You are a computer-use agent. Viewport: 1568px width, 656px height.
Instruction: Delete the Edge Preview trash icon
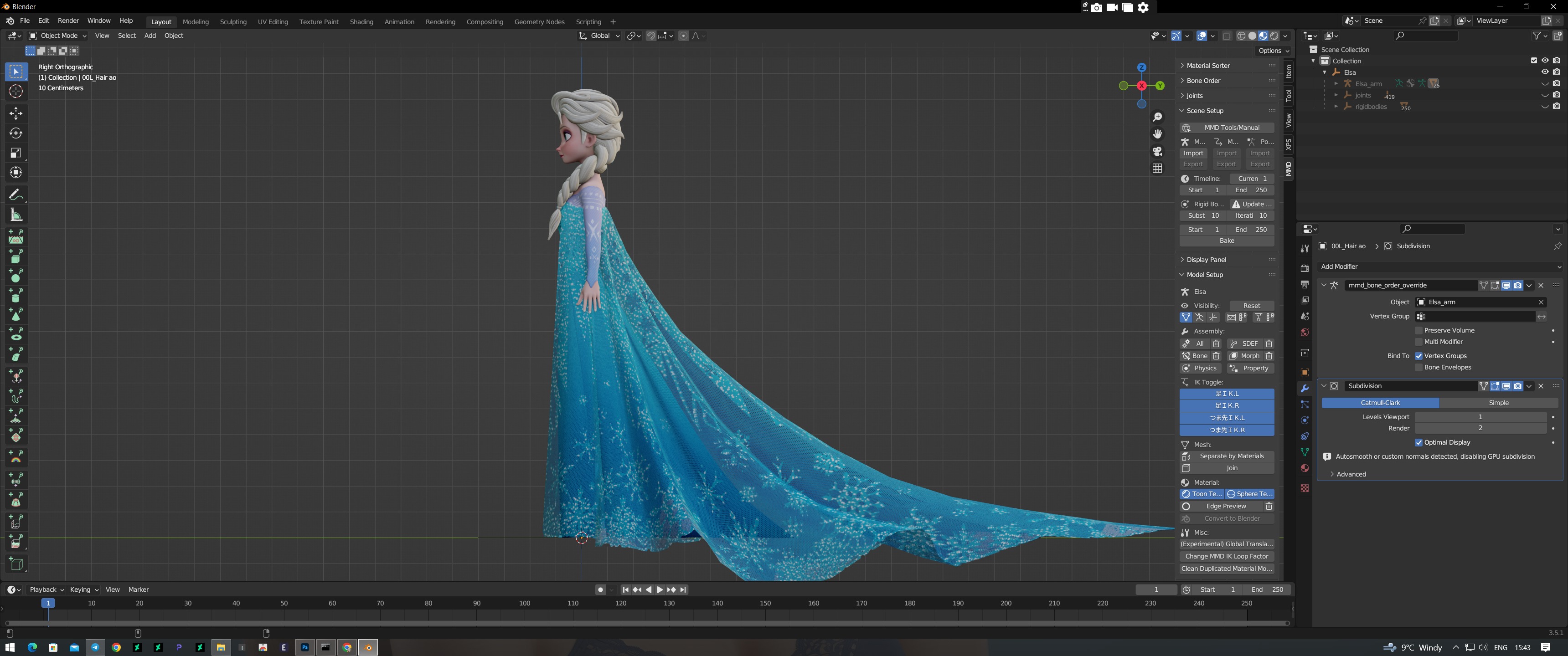point(1269,506)
